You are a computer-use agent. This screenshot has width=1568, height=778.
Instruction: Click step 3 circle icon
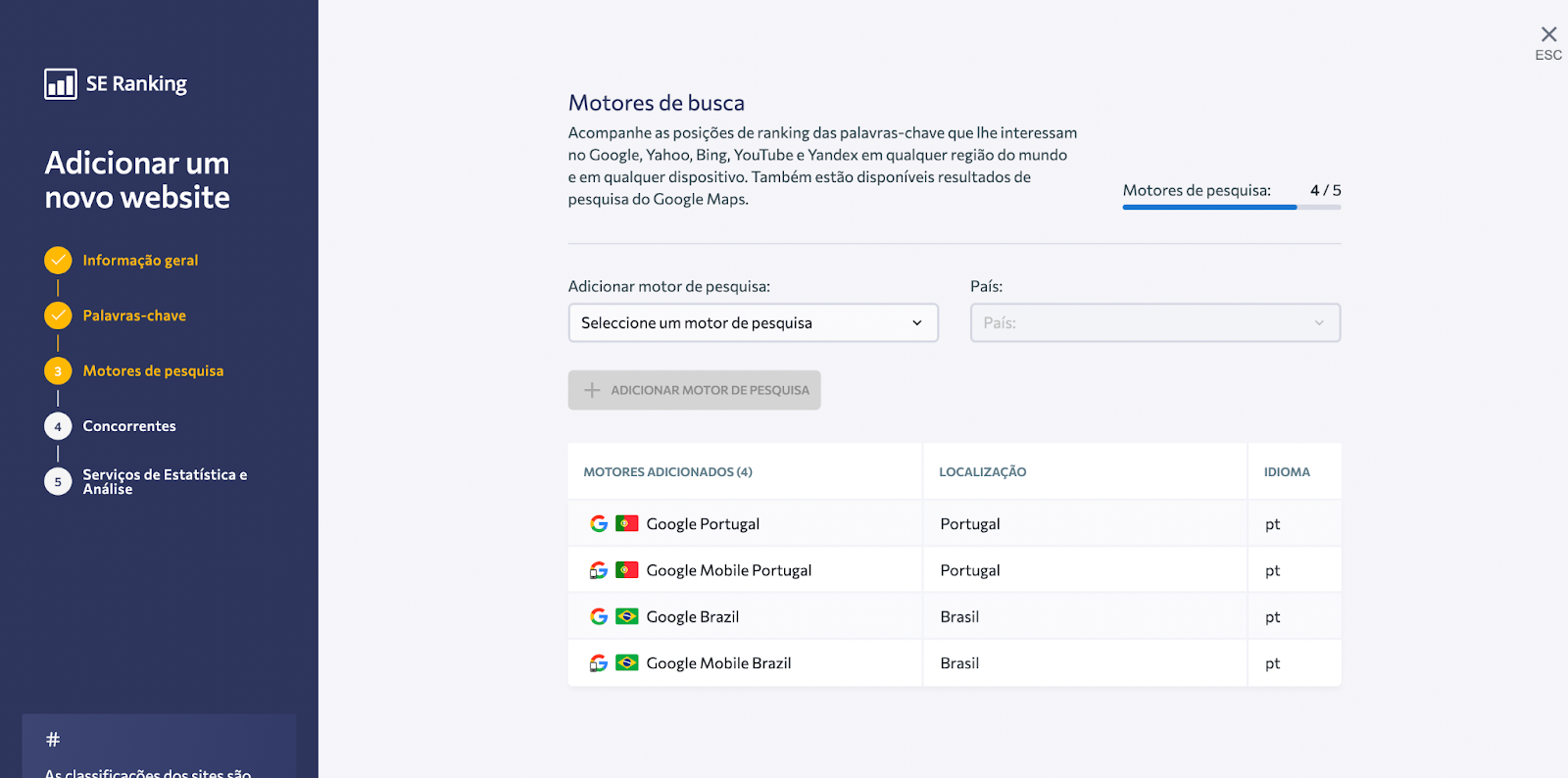point(58,371)
